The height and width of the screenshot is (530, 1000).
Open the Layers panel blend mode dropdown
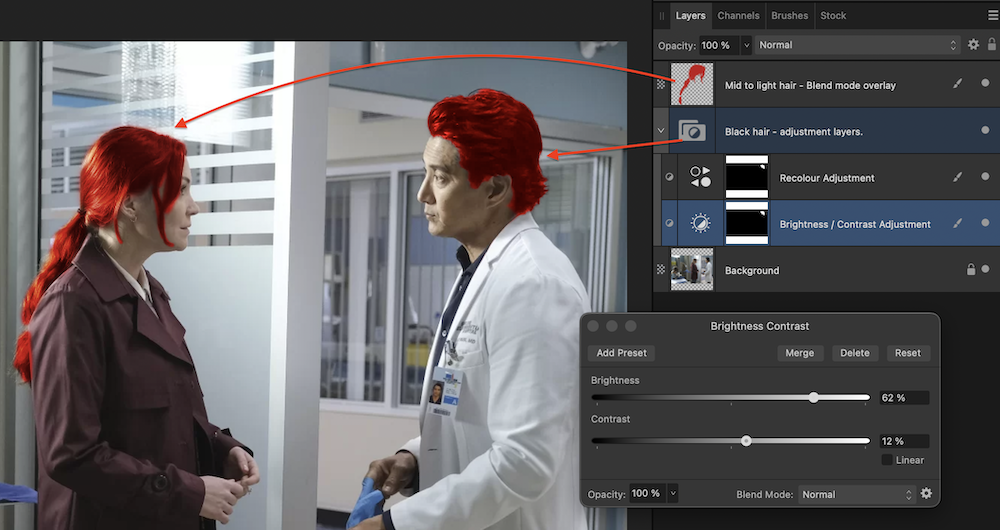(857, 45)
